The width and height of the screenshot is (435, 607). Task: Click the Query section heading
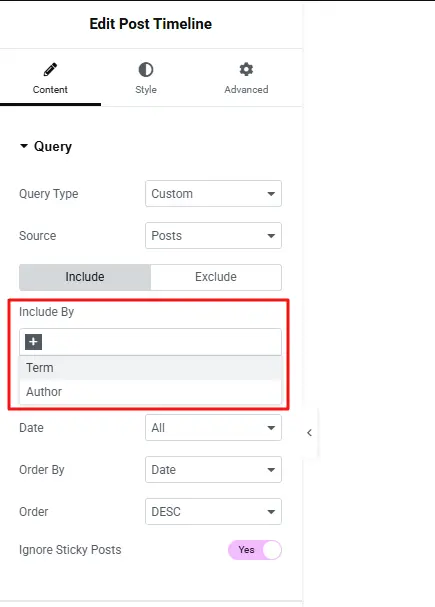coord(53,146)
